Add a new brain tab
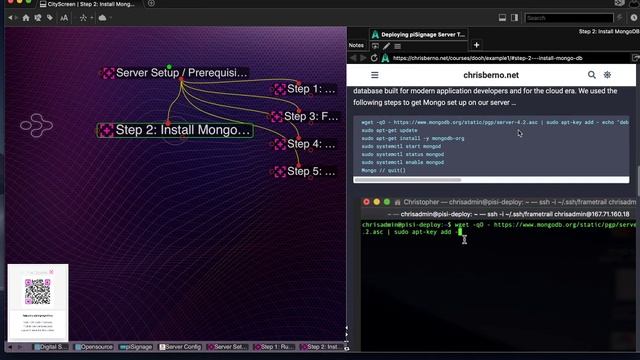640x360 pixels. coord(151,4)
